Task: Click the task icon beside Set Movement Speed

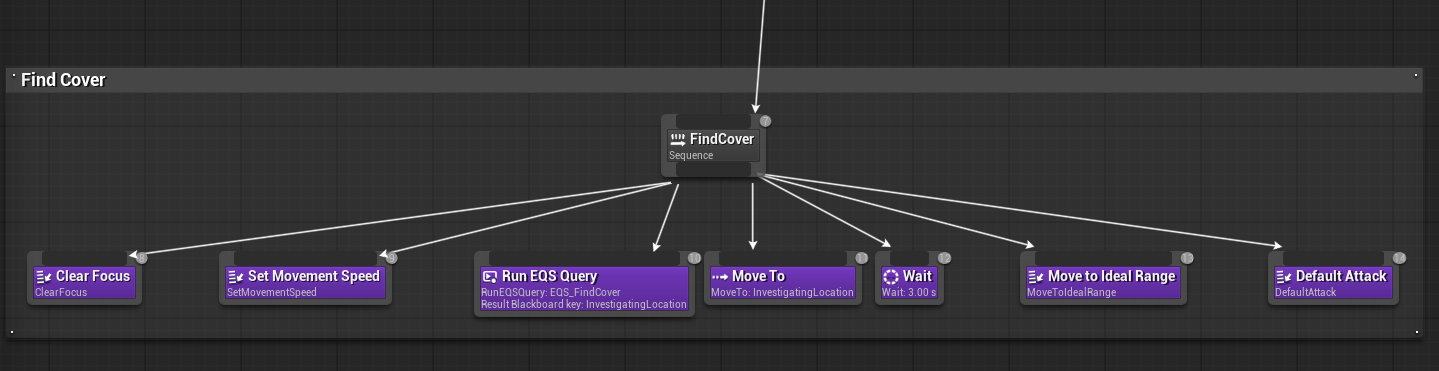Action: pyautogui.click(x=235, y=277)
